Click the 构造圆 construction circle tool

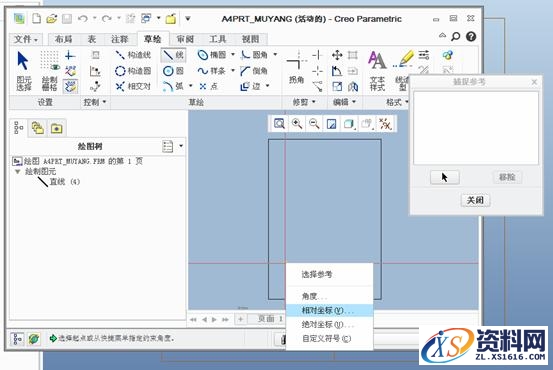pyautogui.click(x=133, y=71)
